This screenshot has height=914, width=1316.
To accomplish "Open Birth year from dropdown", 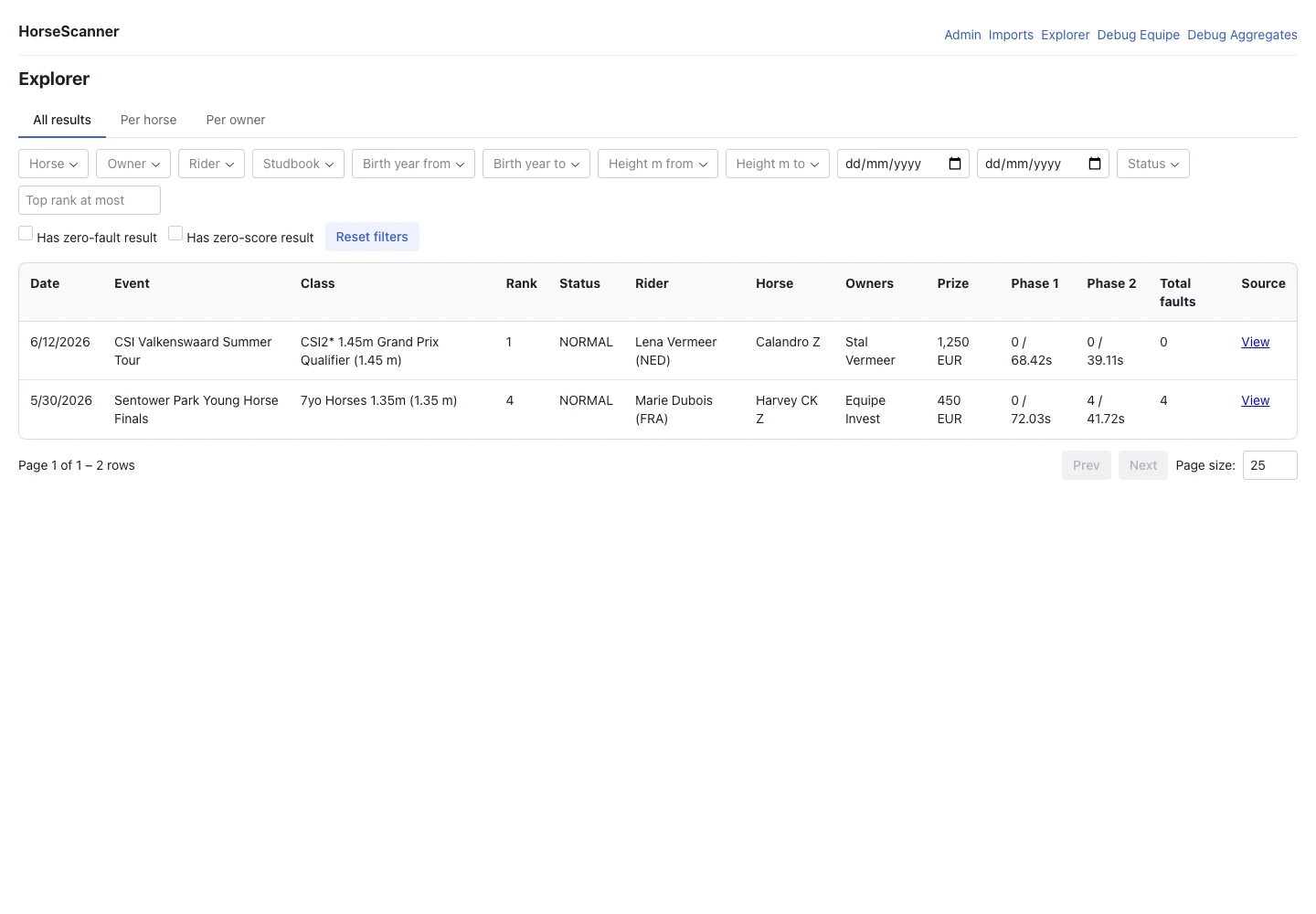I will tap(413, 164).
